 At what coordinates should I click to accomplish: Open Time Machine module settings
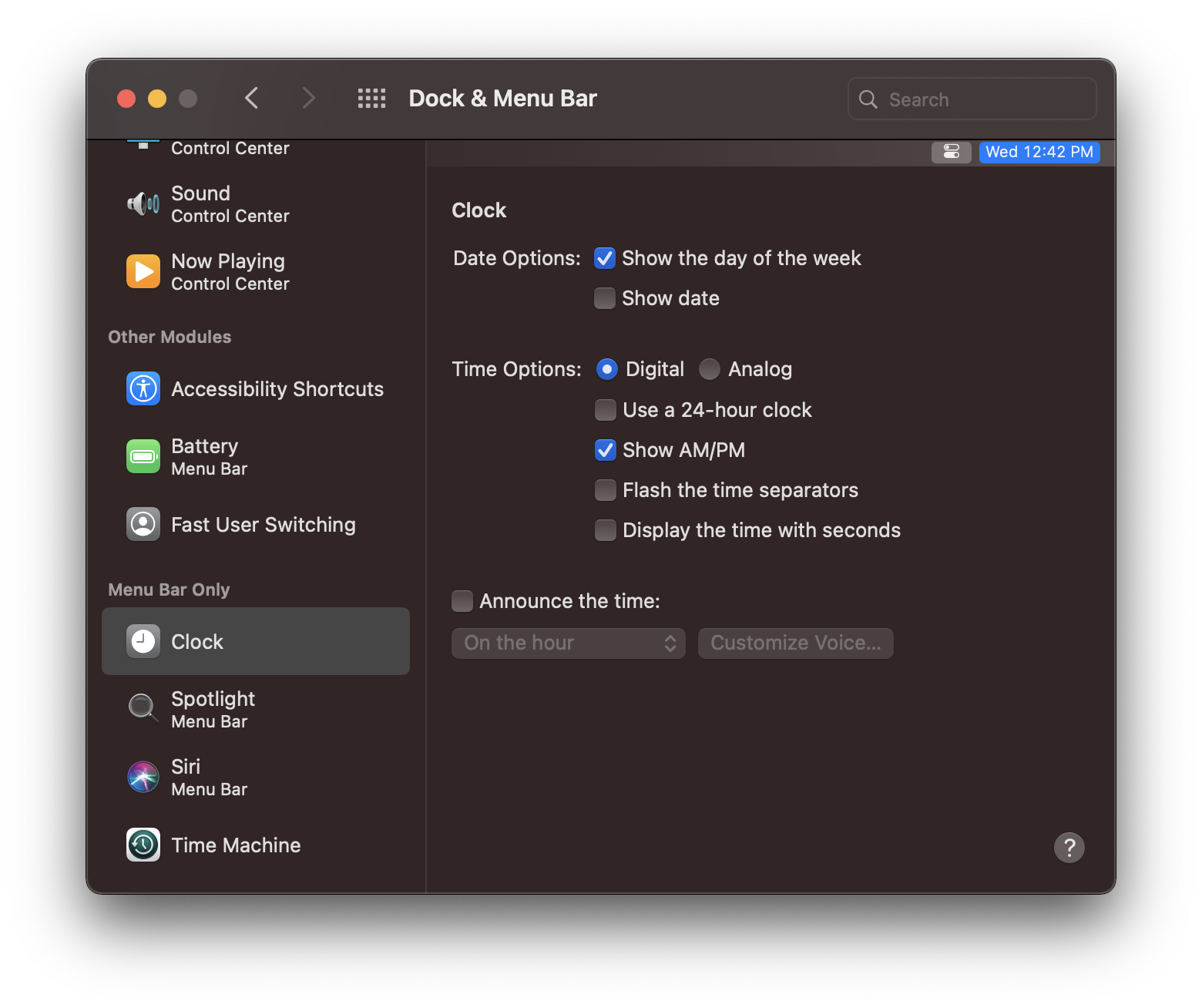click(256, 845)
